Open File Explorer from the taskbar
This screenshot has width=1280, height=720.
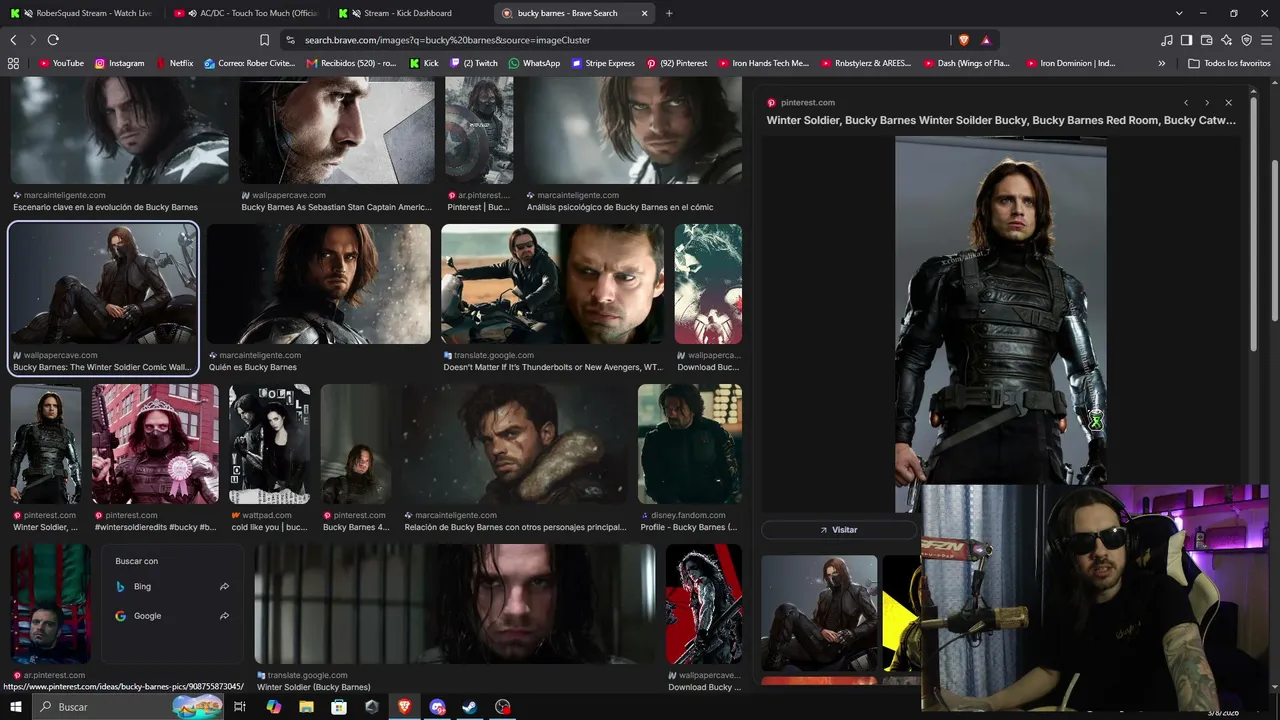(x=306, y=707)
